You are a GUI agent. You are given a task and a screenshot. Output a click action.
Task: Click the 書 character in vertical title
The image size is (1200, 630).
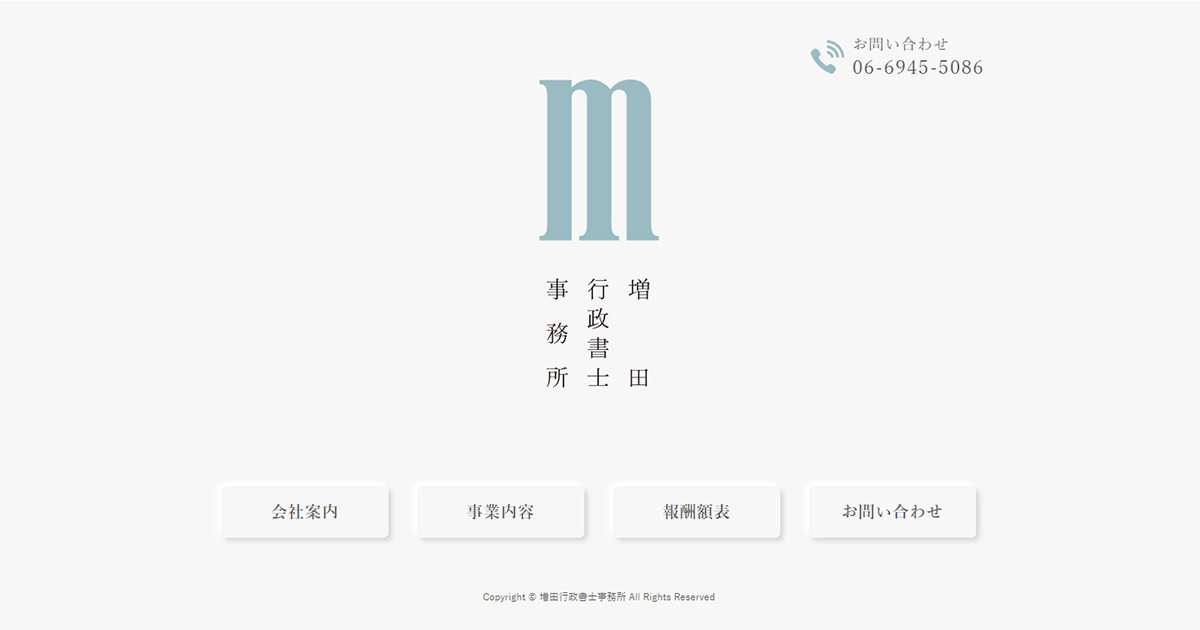pyautogui.click(x=598, y=348)
